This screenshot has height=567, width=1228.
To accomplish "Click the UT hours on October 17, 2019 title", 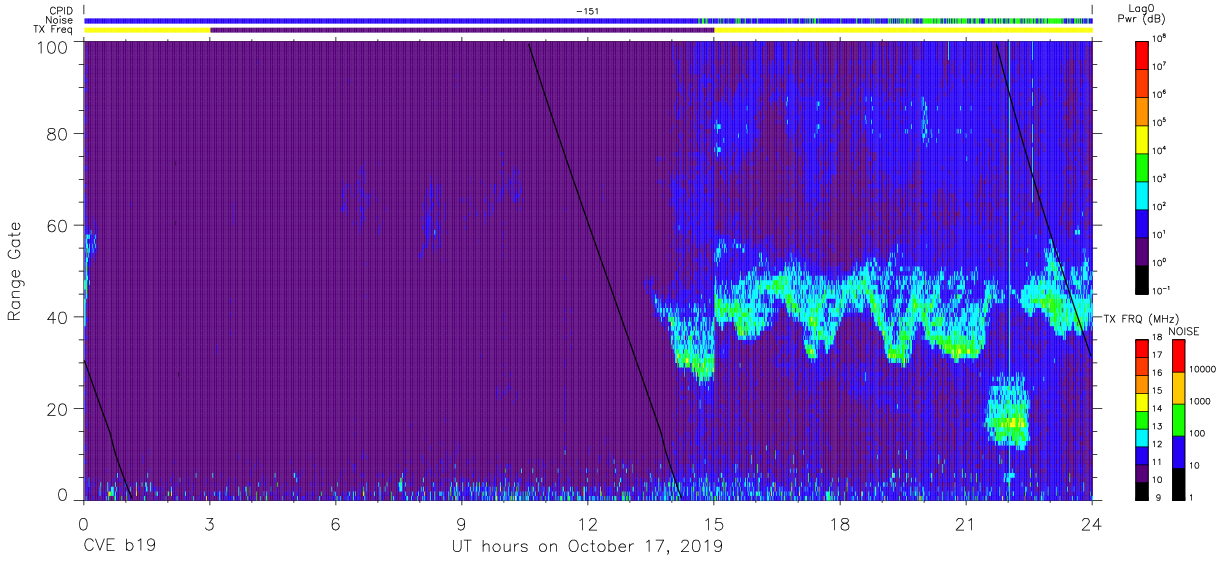I will tap(586, 546).
